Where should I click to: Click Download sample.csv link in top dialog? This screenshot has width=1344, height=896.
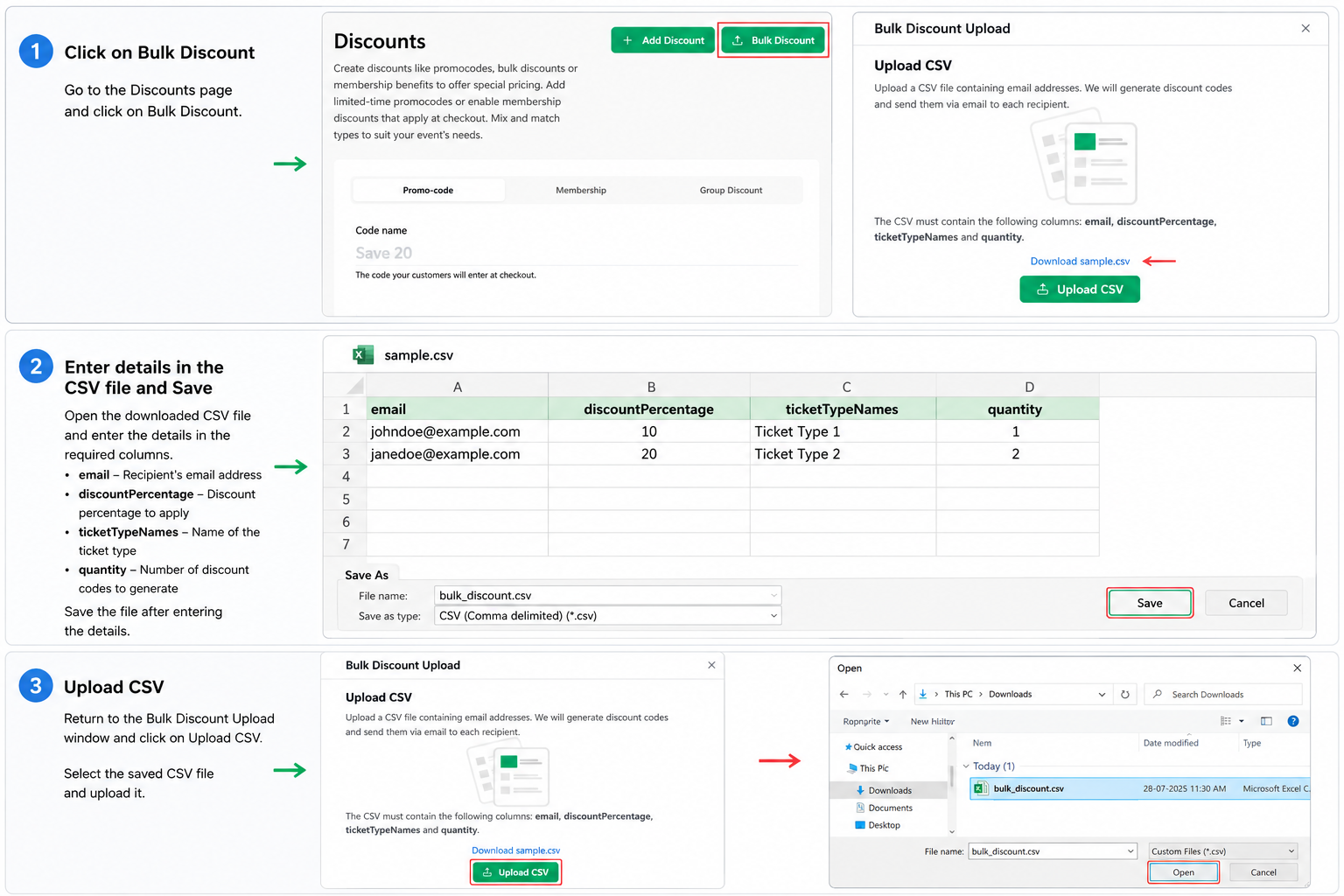coord(1080,261)
